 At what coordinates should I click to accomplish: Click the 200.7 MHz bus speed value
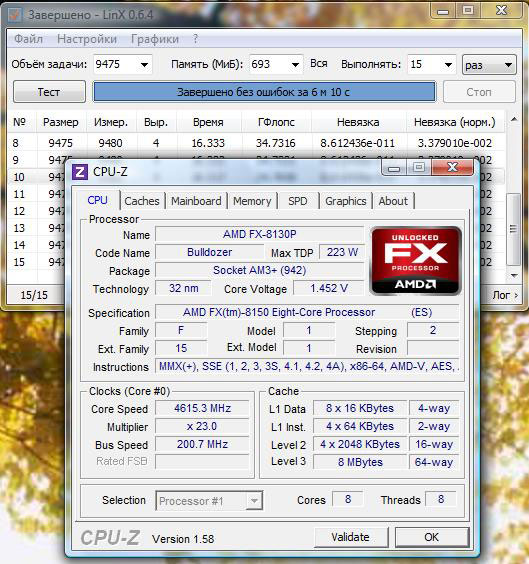click(x=202, y=444)
